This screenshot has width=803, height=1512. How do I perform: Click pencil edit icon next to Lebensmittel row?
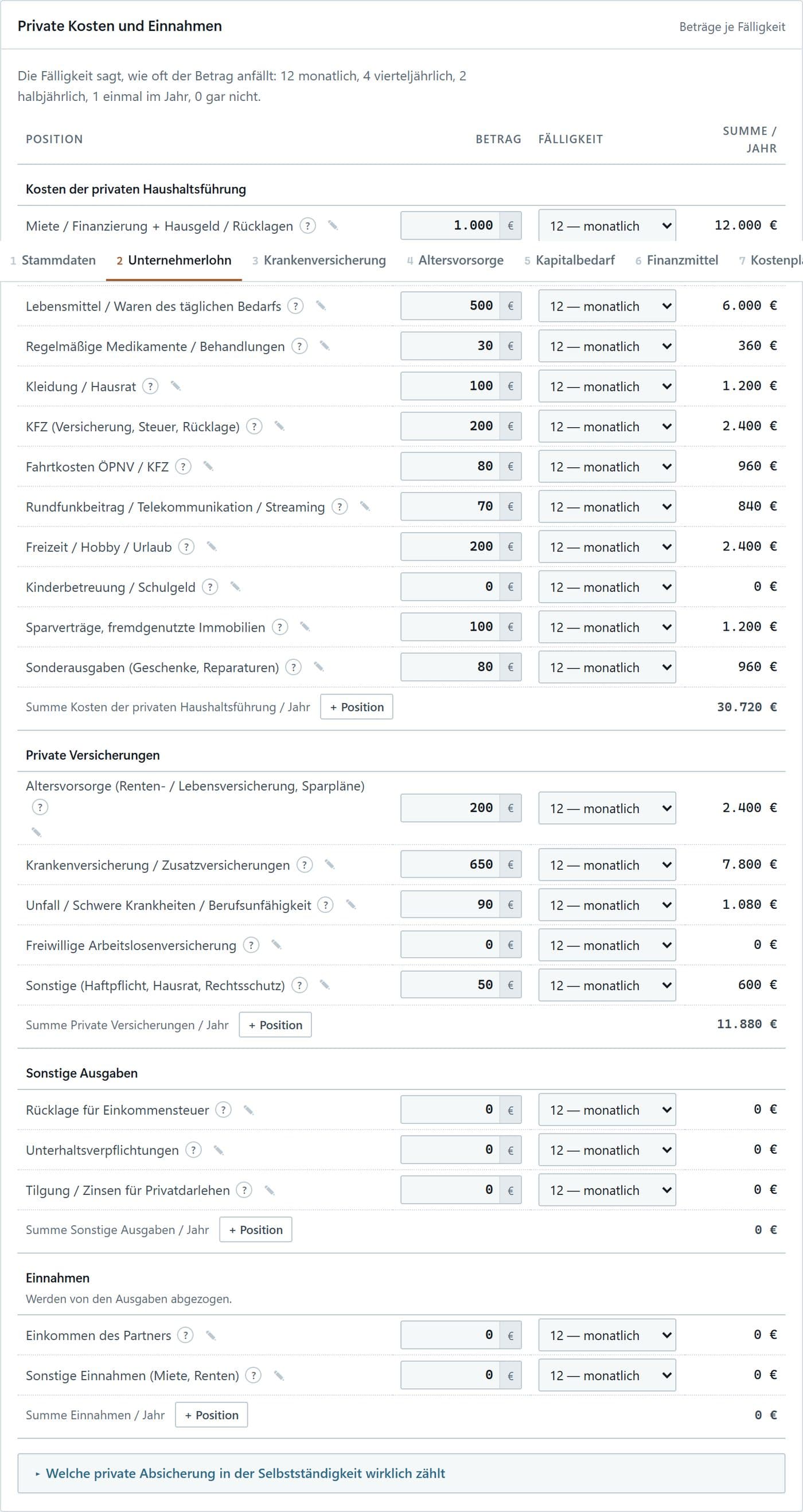pos(321,305)
